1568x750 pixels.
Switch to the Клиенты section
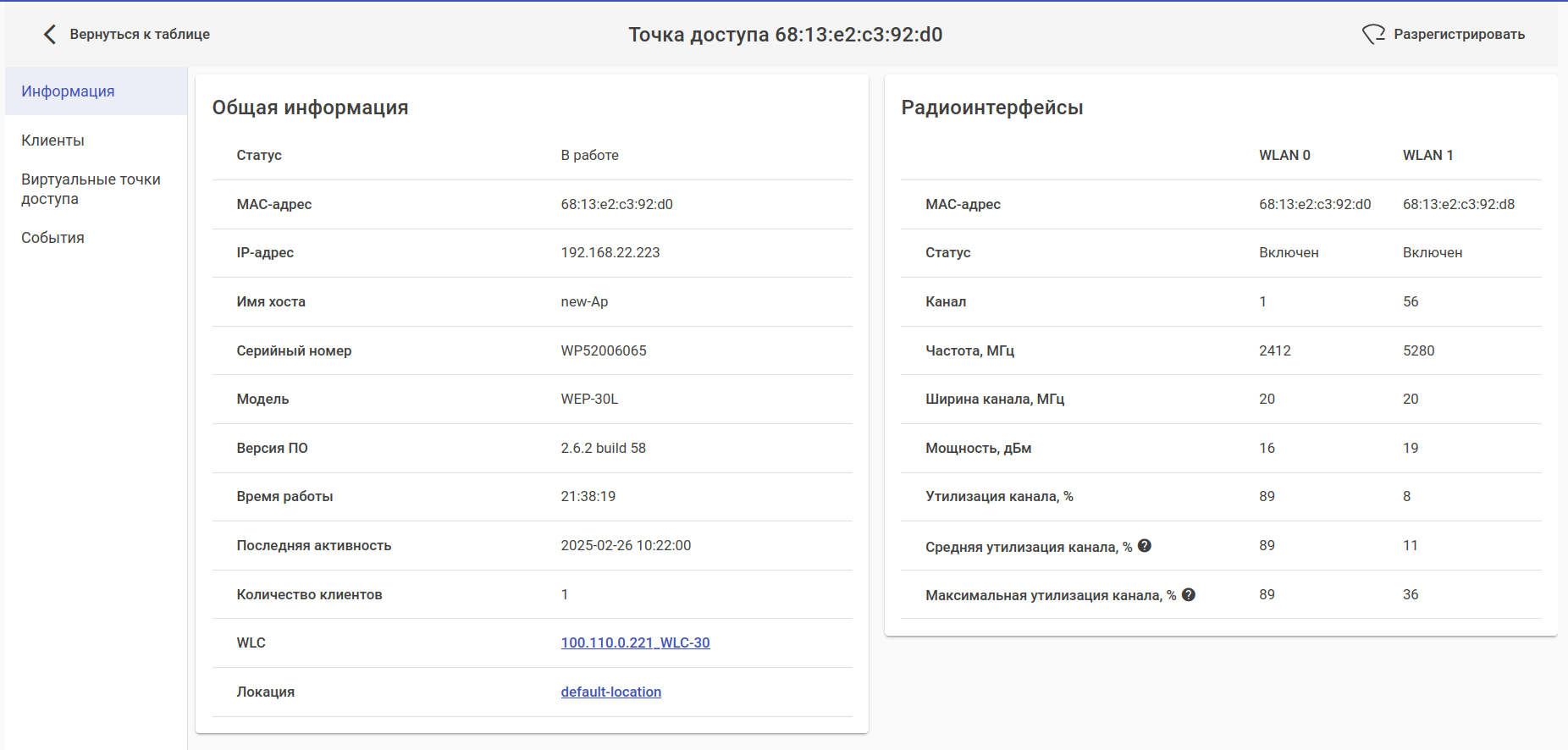pos(52,141)
